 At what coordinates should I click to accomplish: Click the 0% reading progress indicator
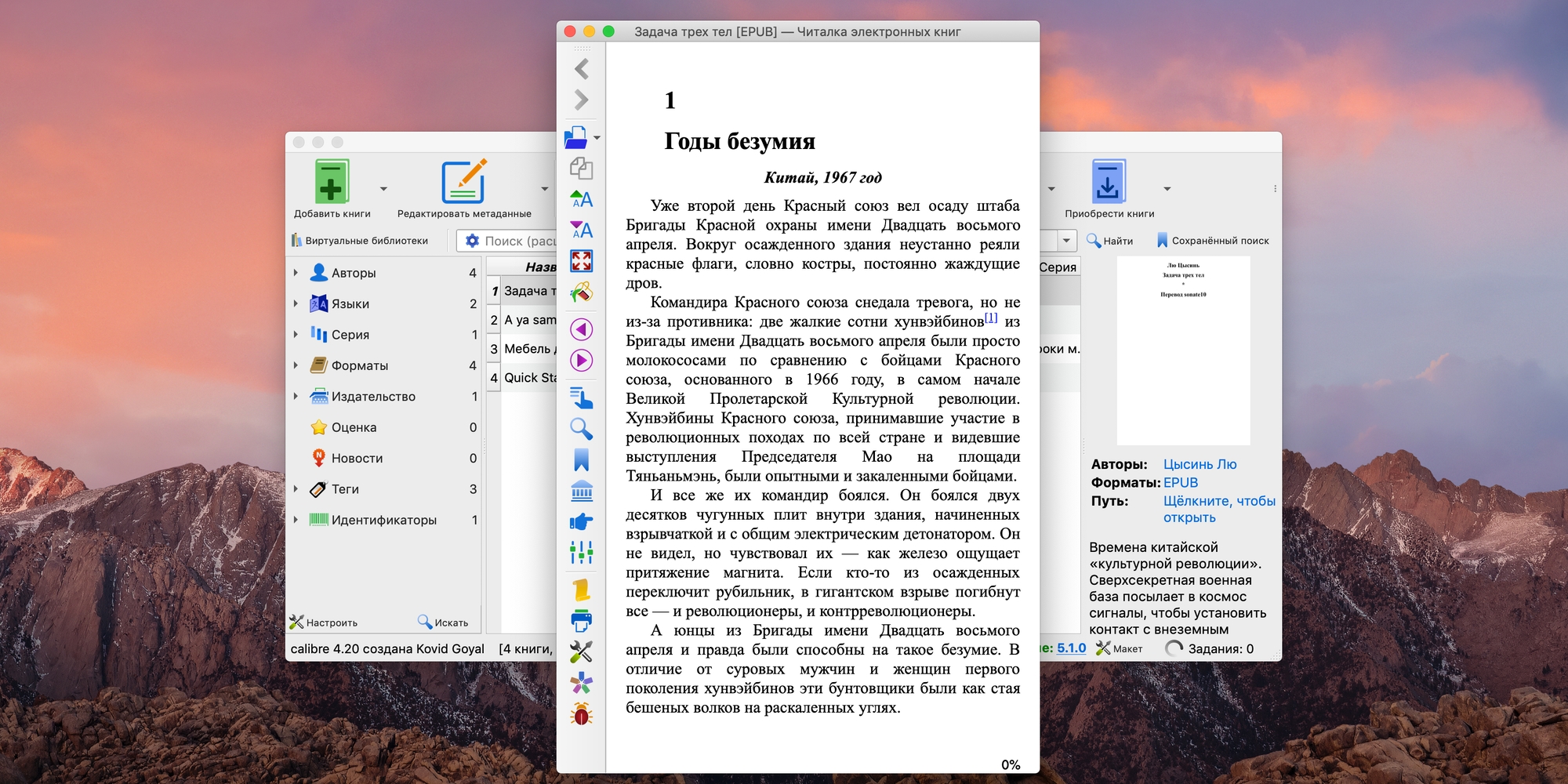tap(1011, 764)
